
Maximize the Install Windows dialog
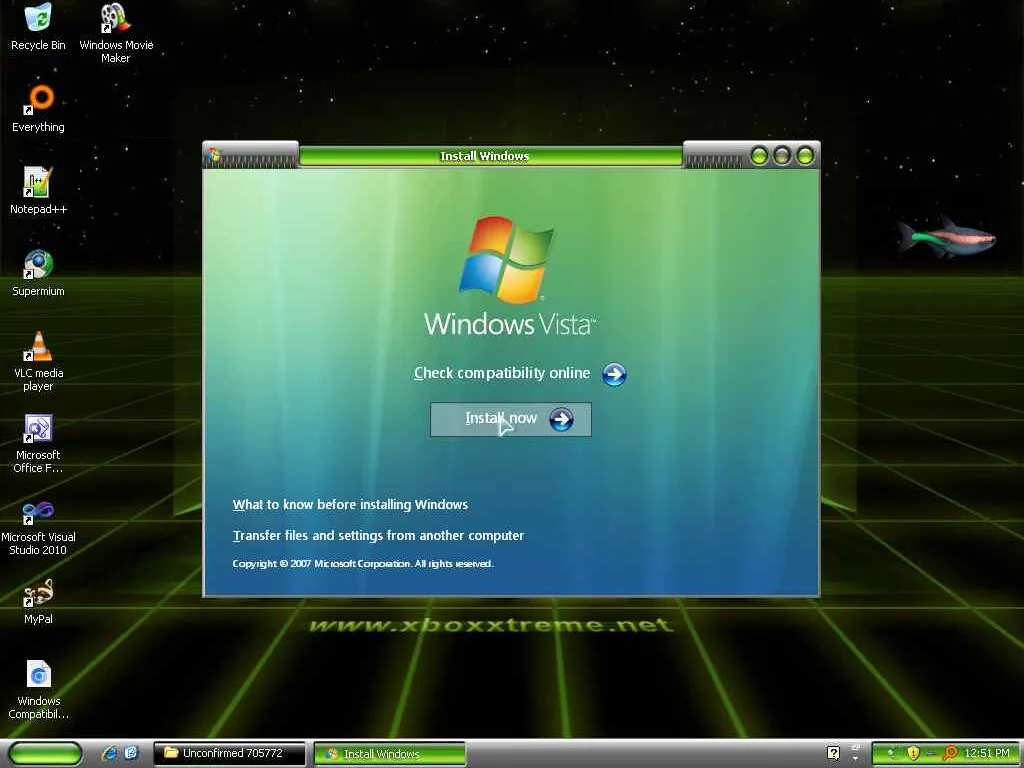[x=782, y=155]
